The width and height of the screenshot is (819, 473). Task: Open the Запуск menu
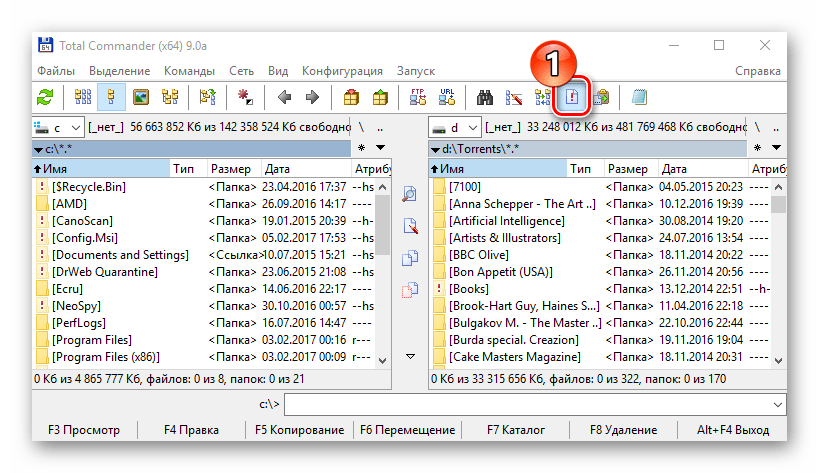[416, 70]
